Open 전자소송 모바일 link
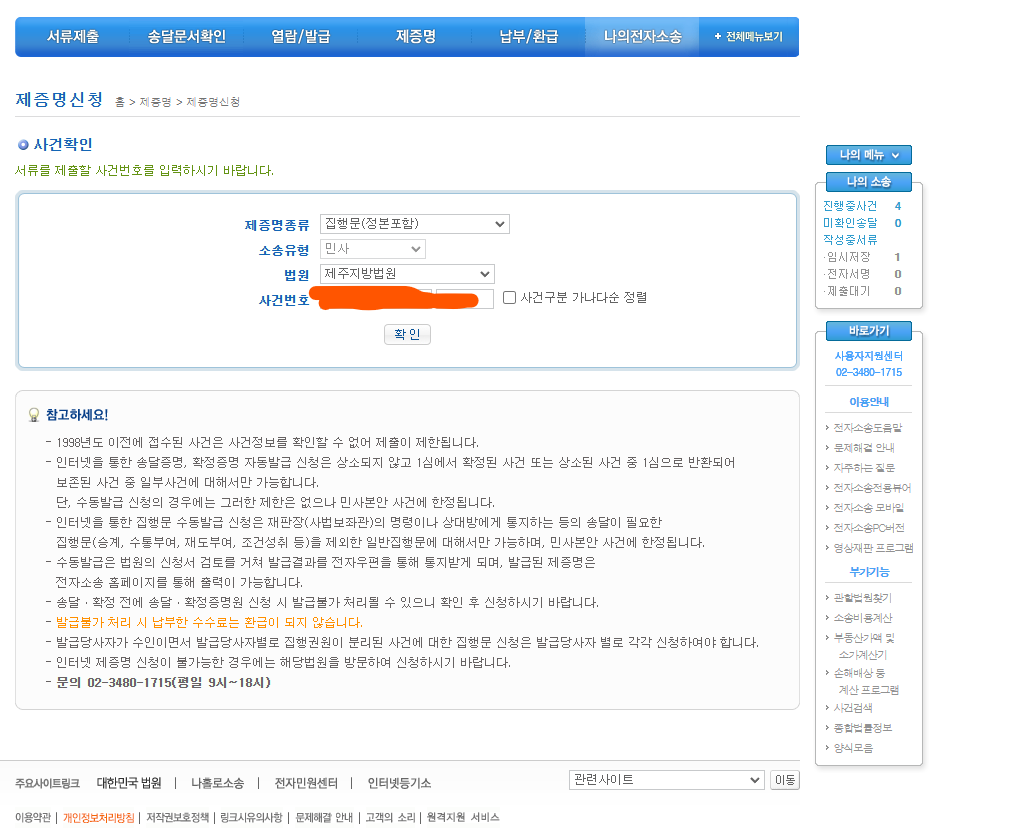This screenshot has height=828, width=1011. point(868,508)
